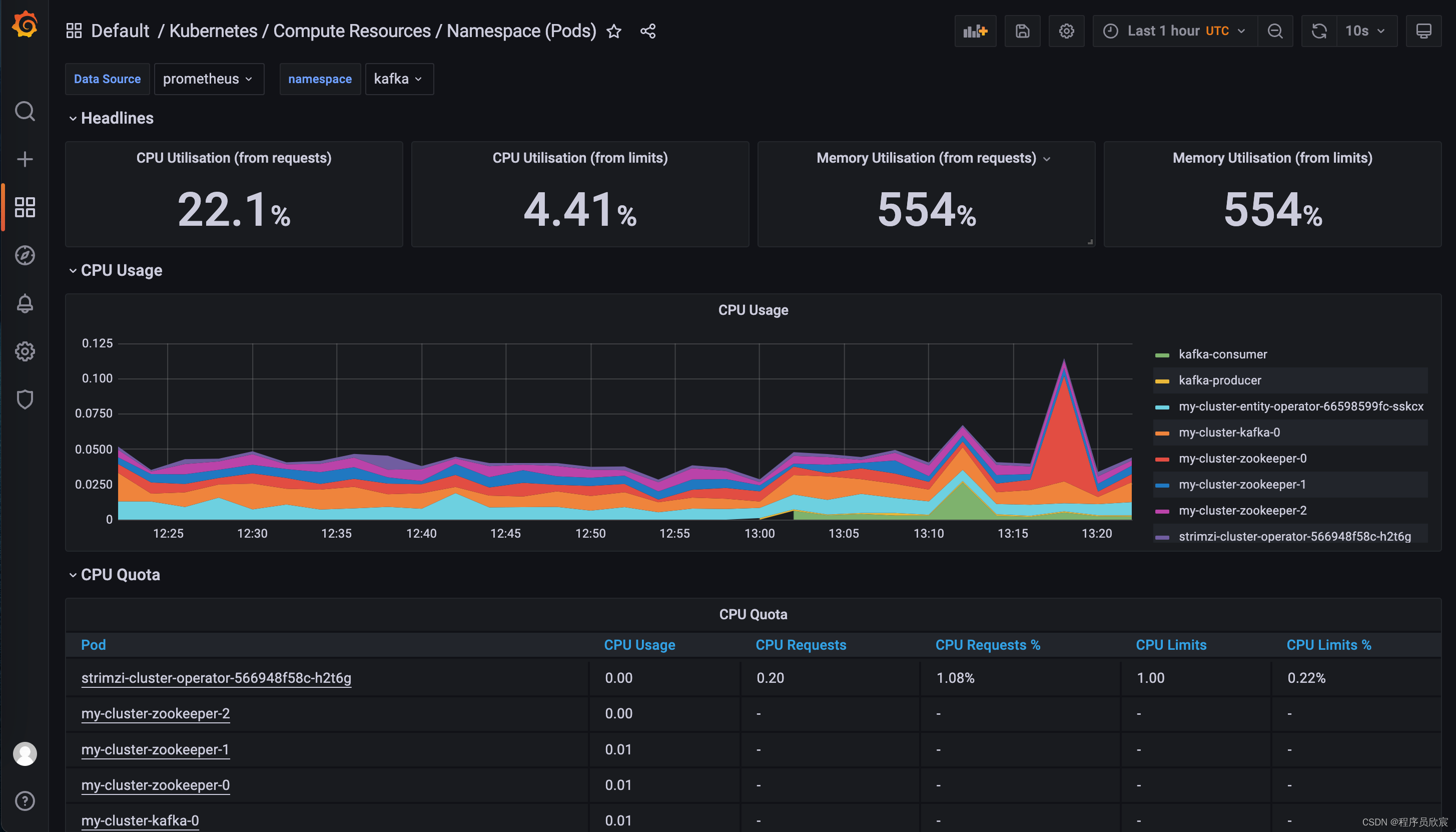Click the green kafka-consumer color swatch

point(1162,355)
